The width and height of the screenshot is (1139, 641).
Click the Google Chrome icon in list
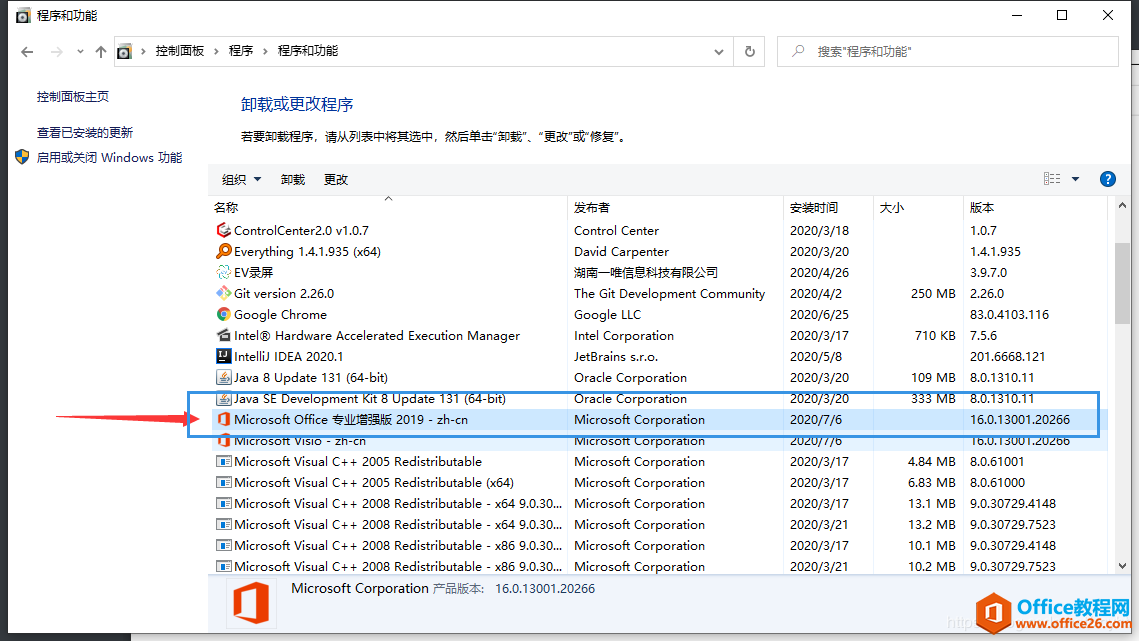click(224, 315)
